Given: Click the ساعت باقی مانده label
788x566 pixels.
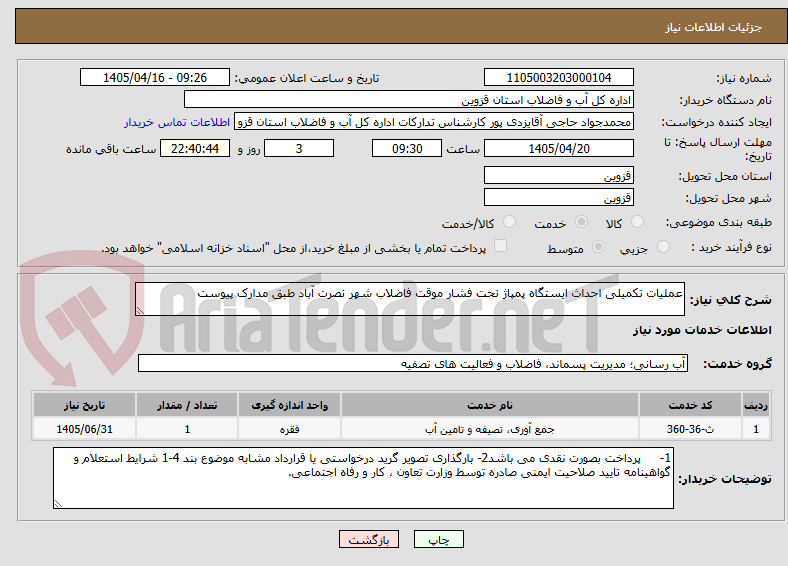Looking at the screenshot, I should pos(111,150).
